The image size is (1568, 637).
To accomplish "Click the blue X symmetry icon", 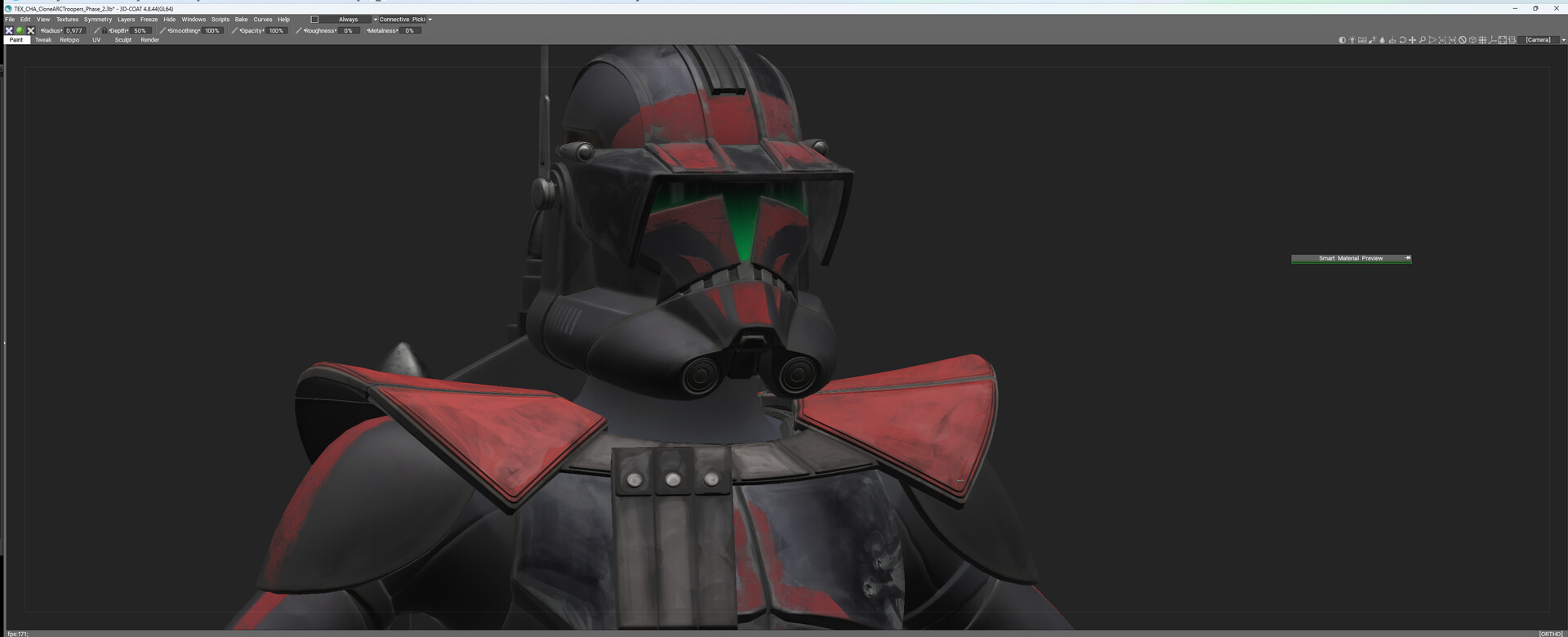I will [x=9, y=30].
